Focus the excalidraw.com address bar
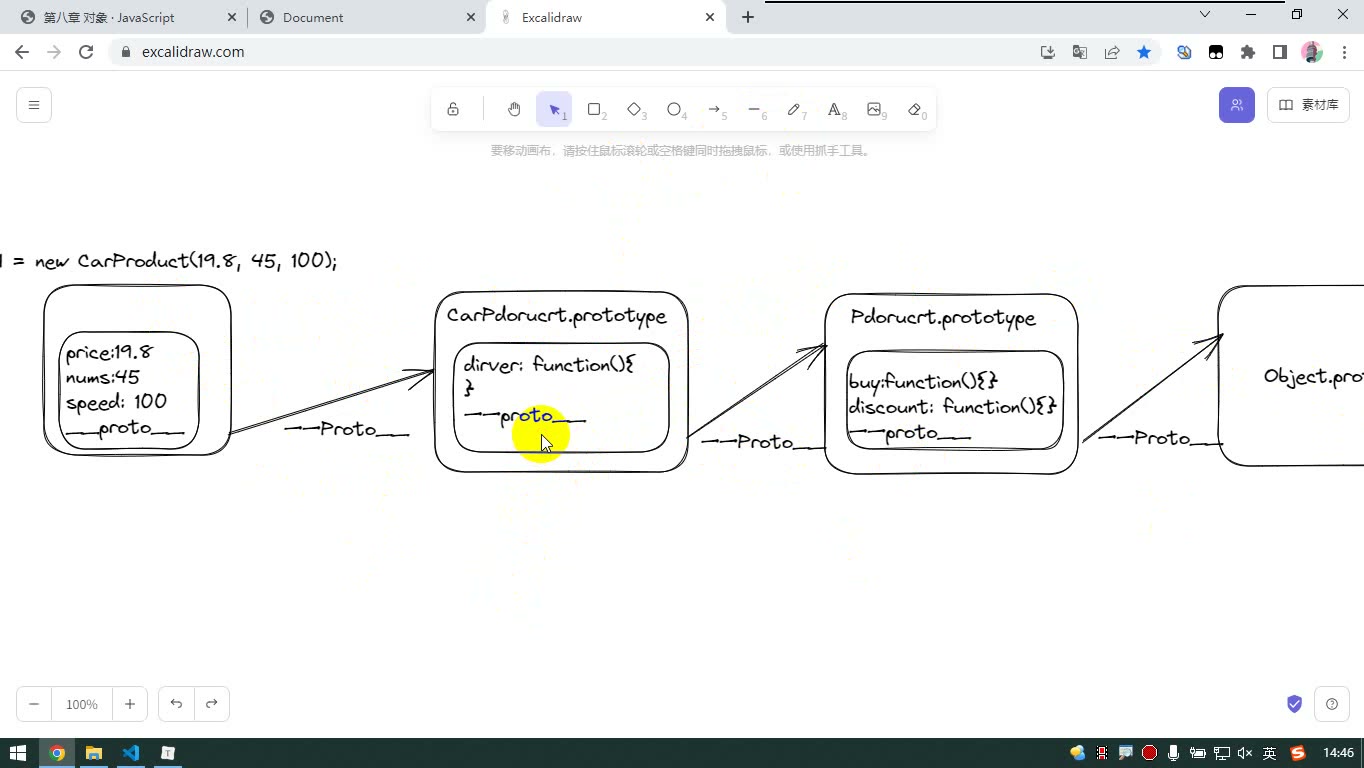This screenshot has height=768, width=1364. click(x=570, y=52)
